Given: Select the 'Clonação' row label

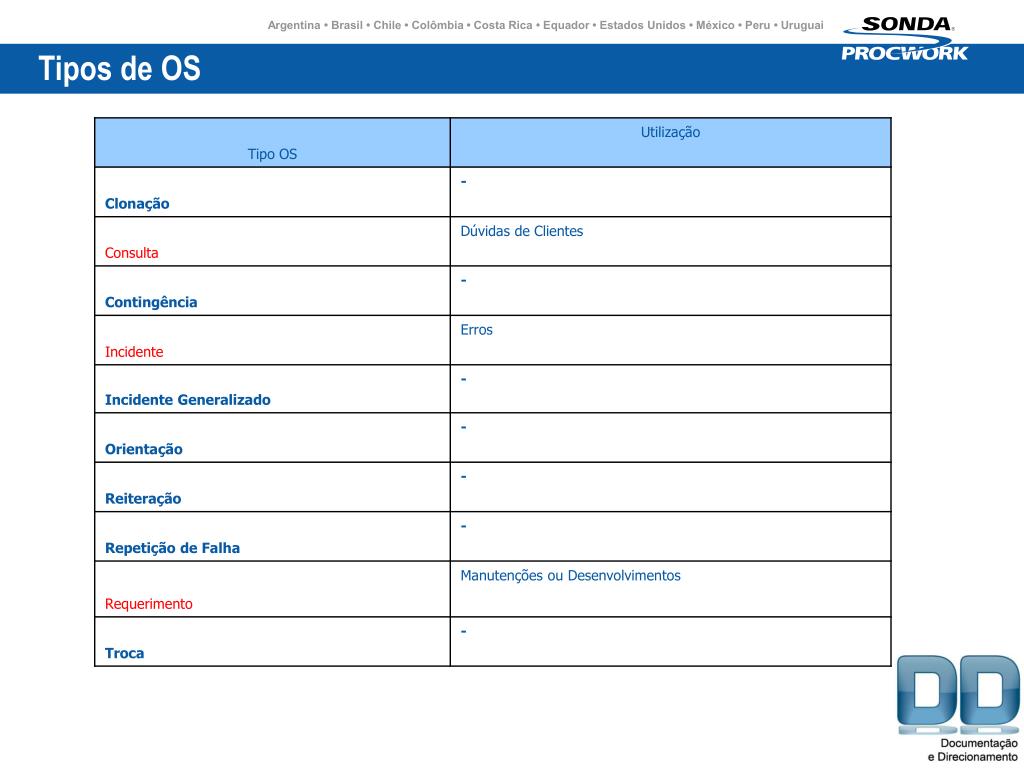Looking at the screenshot, I should pos(137,204).
